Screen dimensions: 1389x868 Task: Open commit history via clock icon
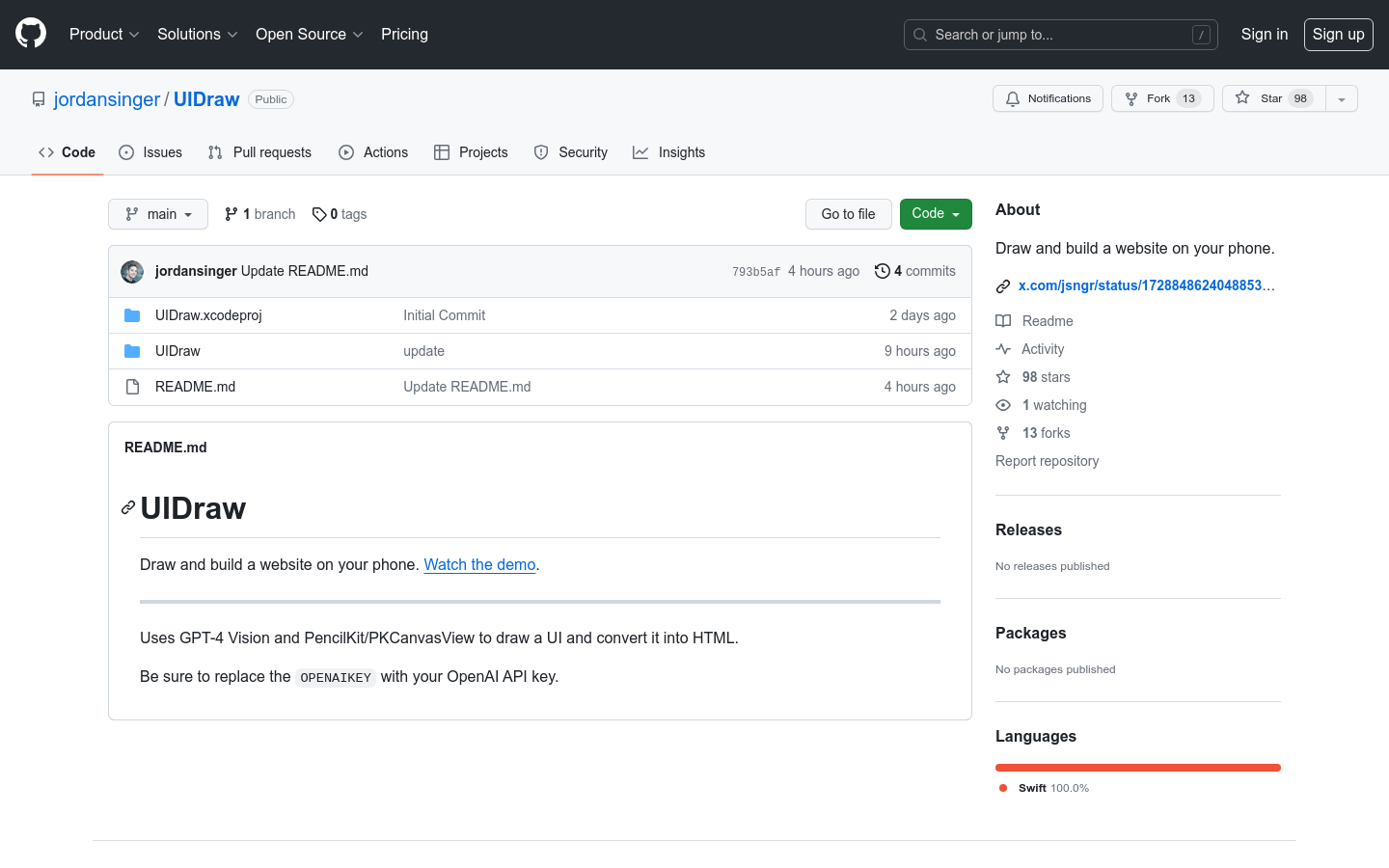click(882, 271)
